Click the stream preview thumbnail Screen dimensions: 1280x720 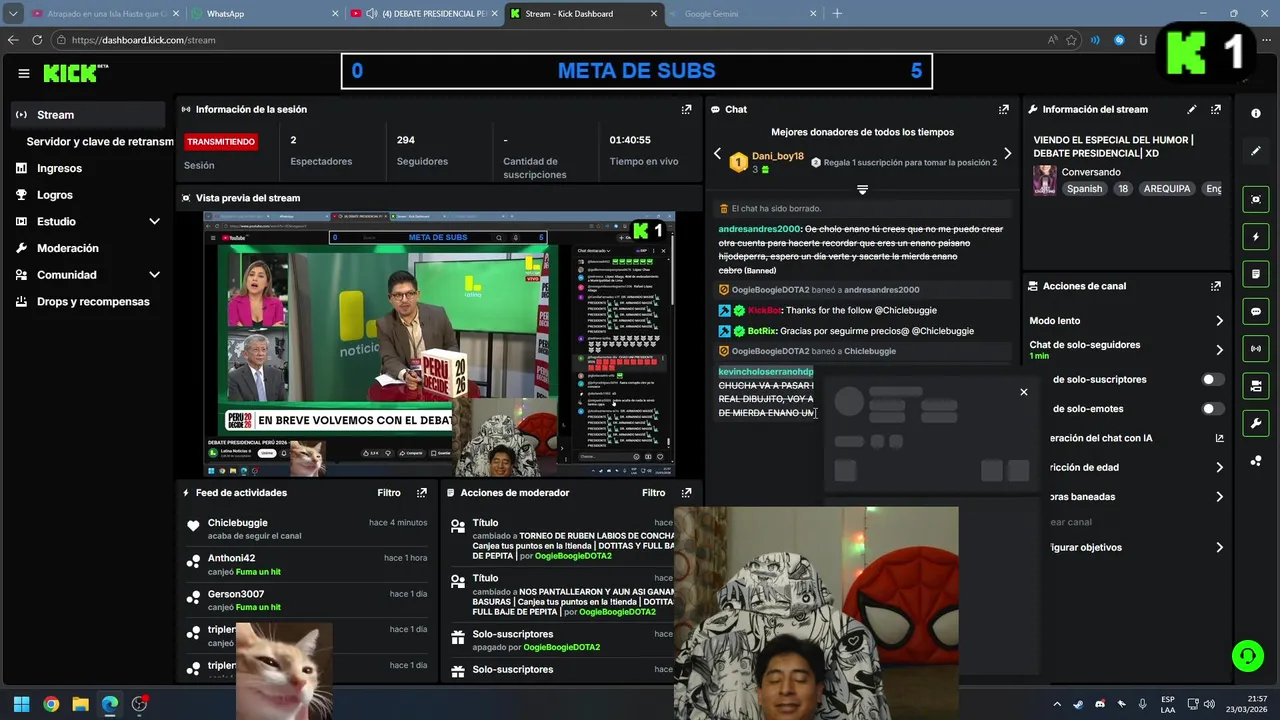click(x=439, y=344)
